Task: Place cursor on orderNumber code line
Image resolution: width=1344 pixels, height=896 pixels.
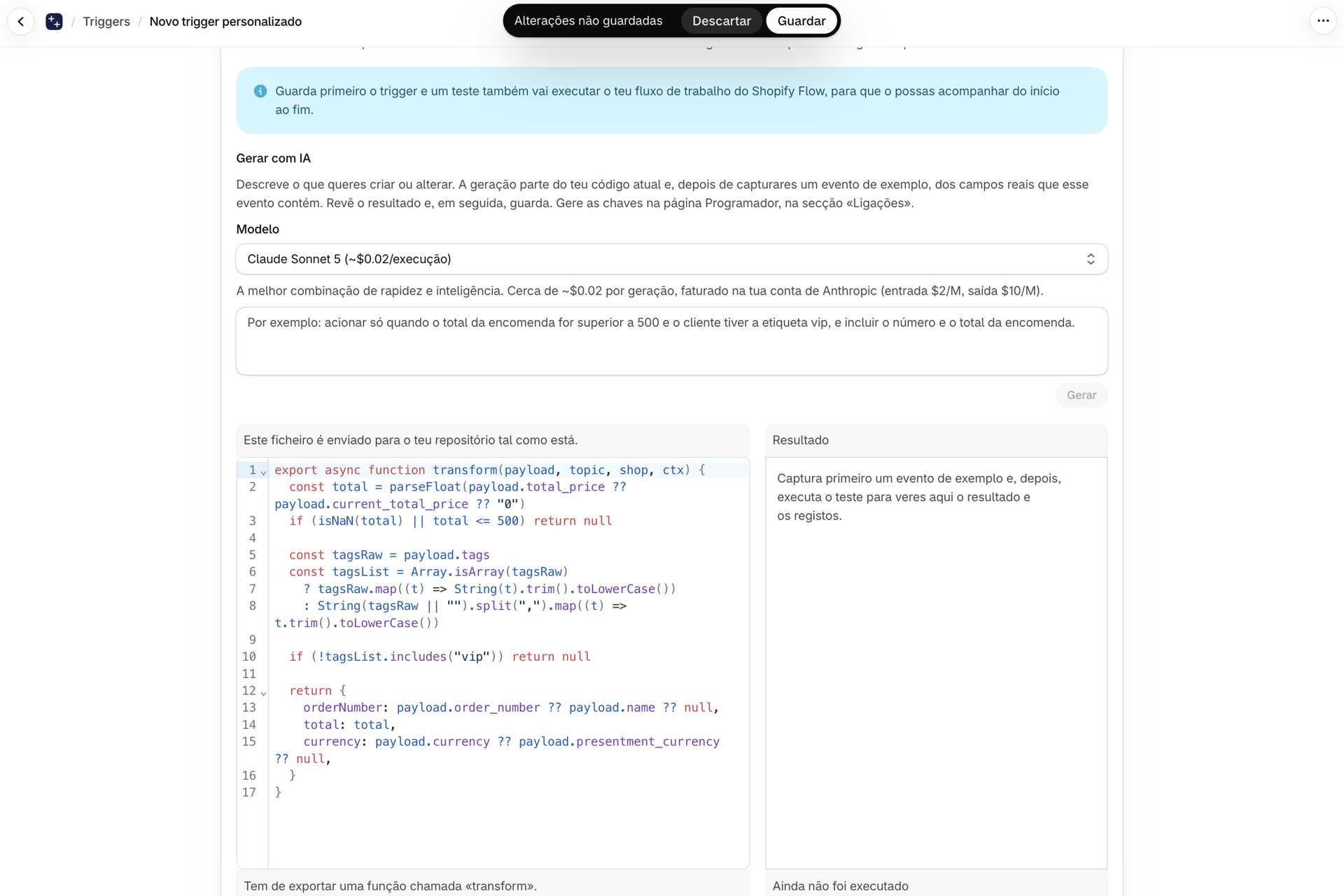Action: point(511,708)
